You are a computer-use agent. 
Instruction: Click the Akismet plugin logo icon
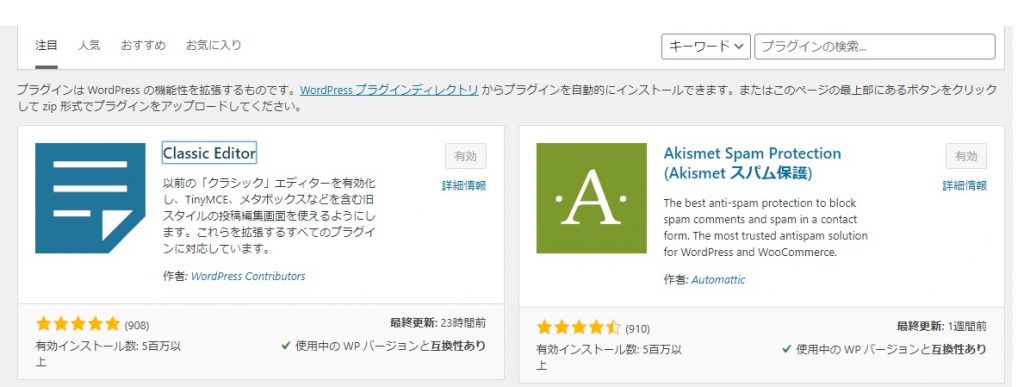pyautogui.click(x=592, y=198)
